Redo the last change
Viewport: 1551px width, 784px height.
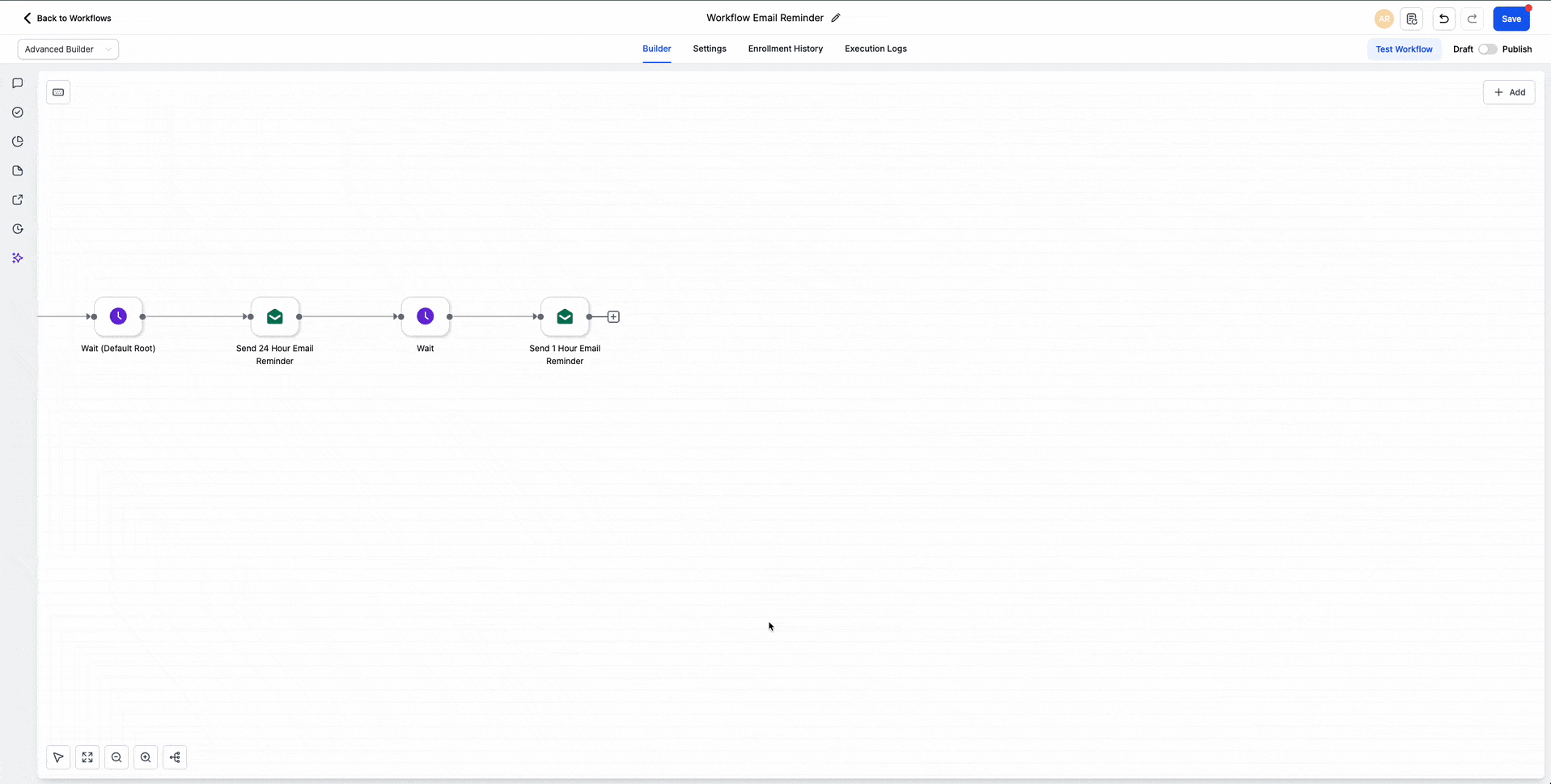(x=1472, y=19)
